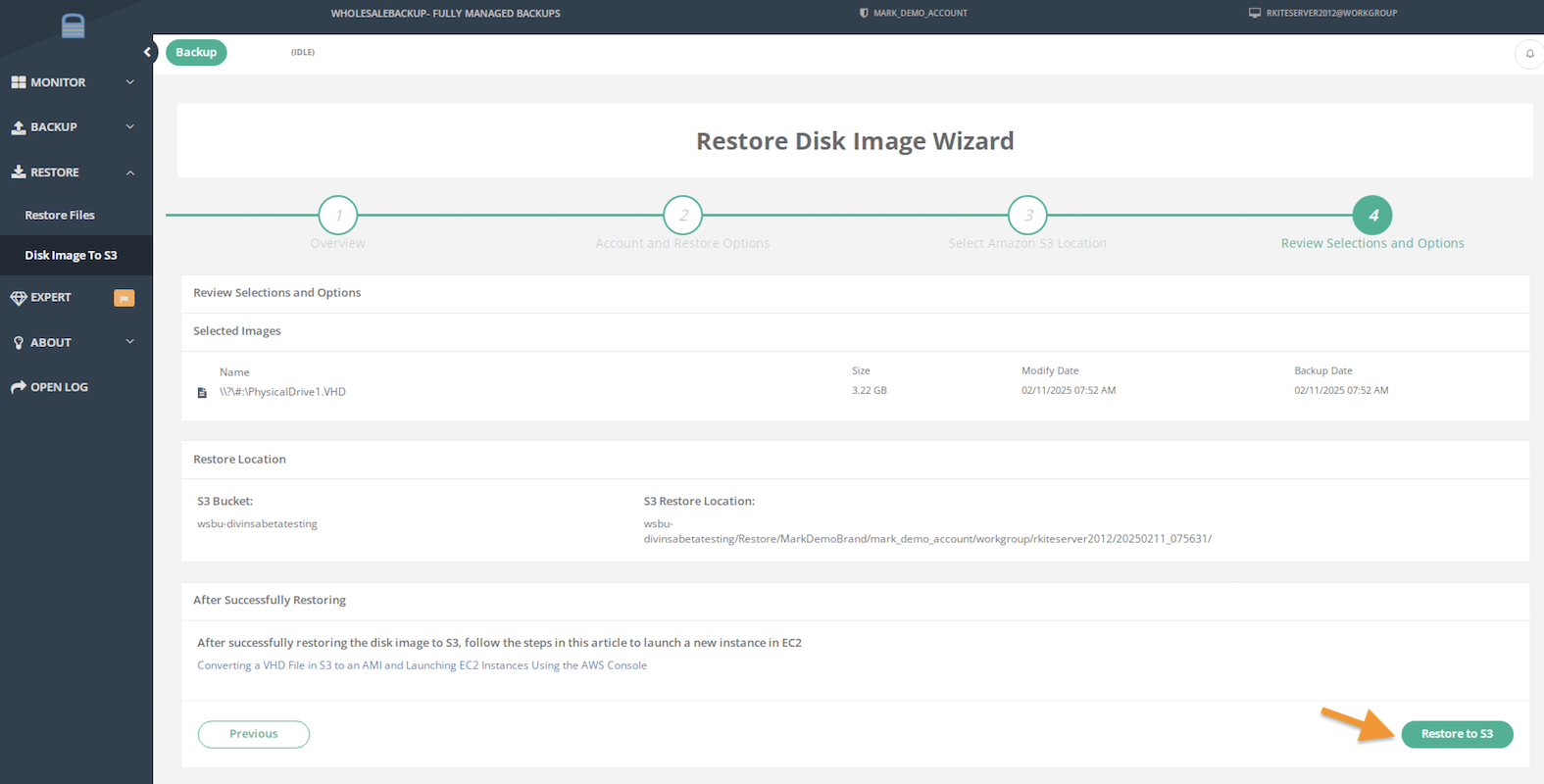This screenshot has height=784, width=1544.
Task: Click the Open Log arrow icon
Action: [x=19, y=387]
